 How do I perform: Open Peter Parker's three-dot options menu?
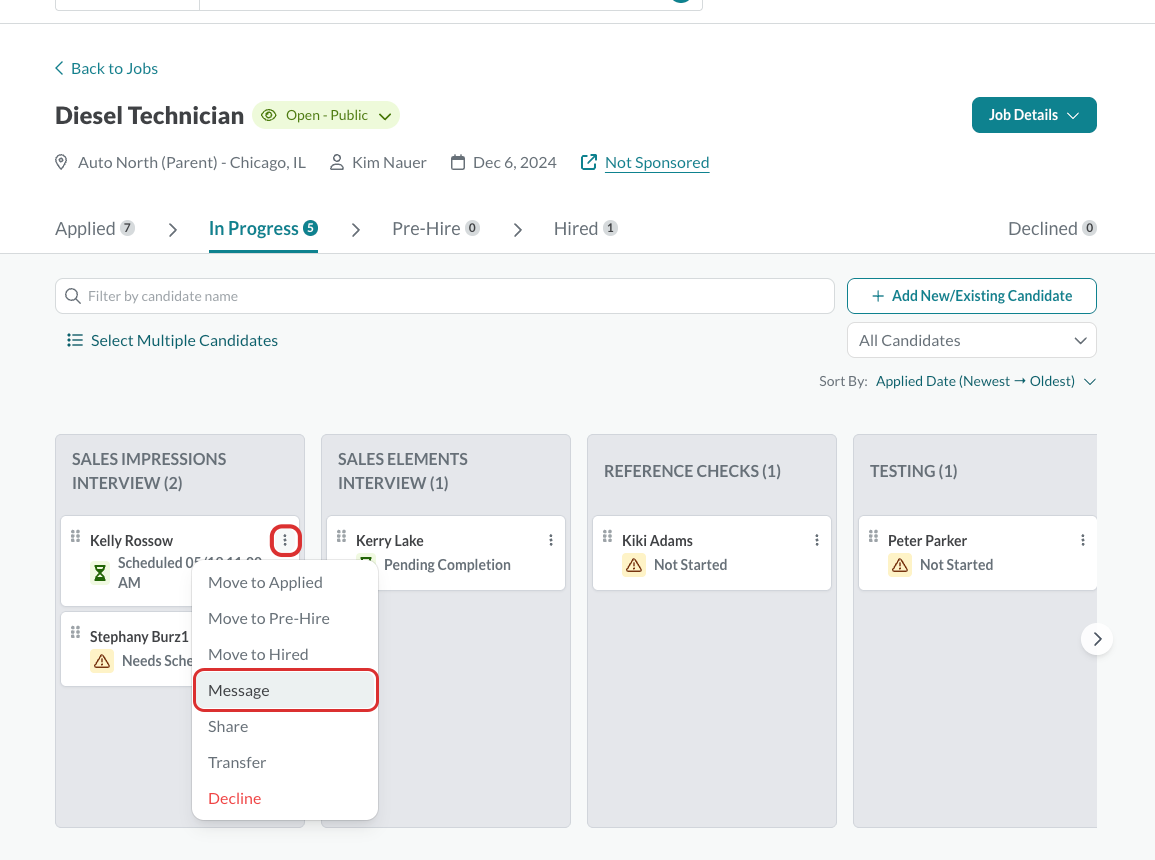coord(1082,540)
